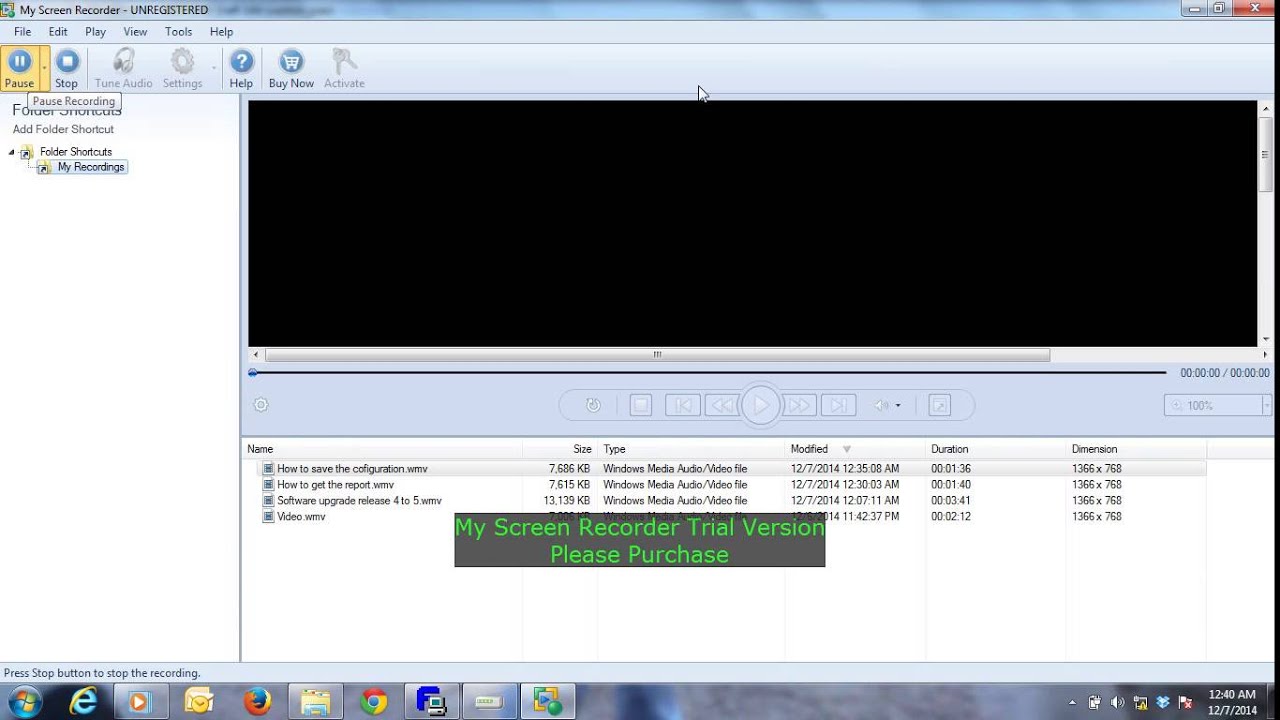Click the Action Center flag tray icon
The height and width of the screenshot is (720, 1280).
[1186, 703]
